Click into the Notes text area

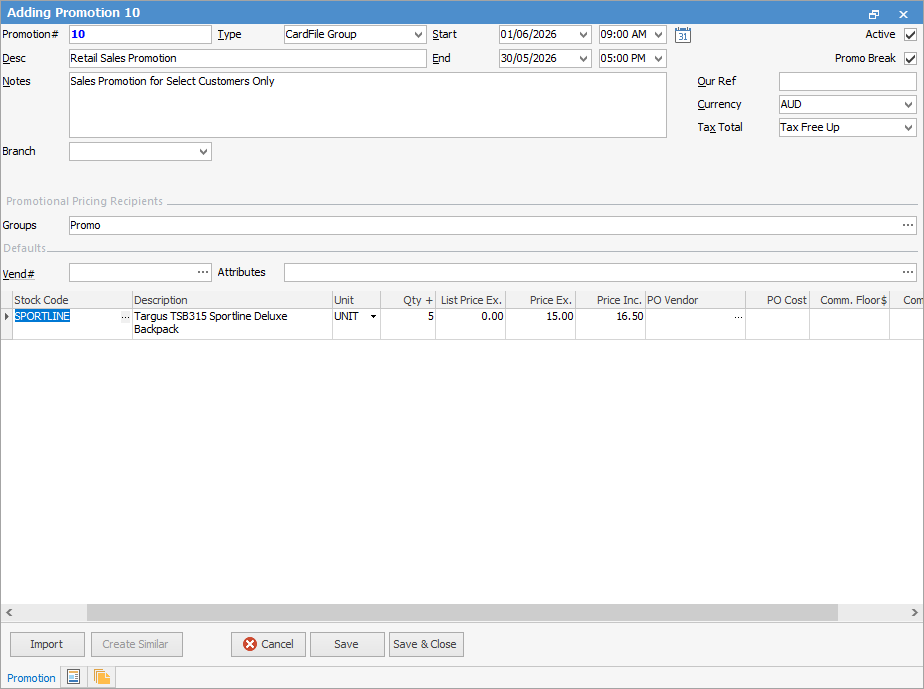368,105
